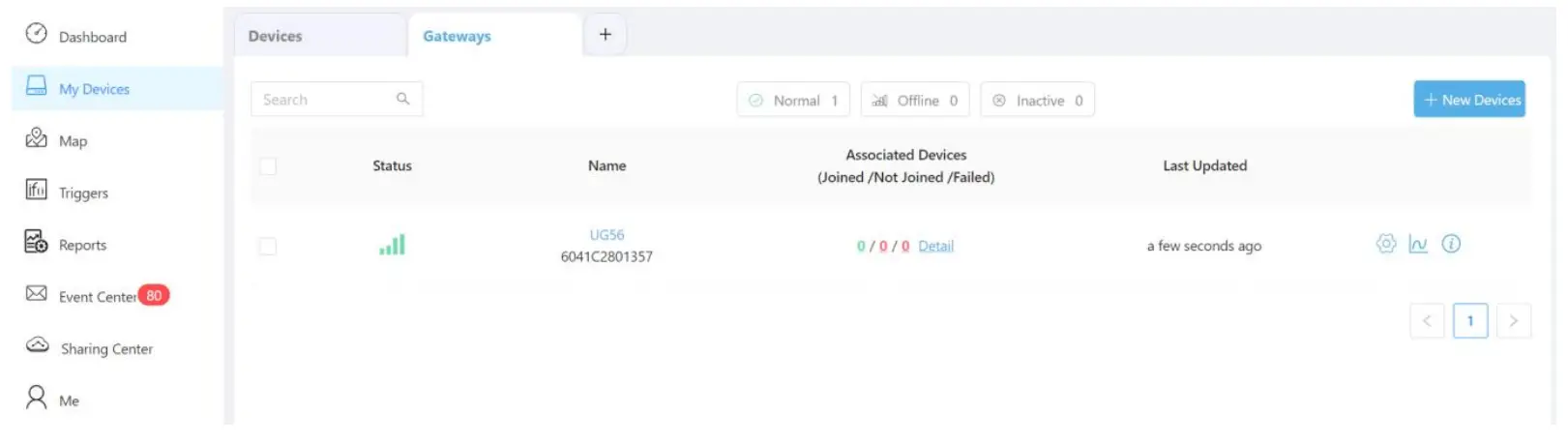Click the My Devices laptop icon
The image size is (1568, 445).
coord(36,86)
